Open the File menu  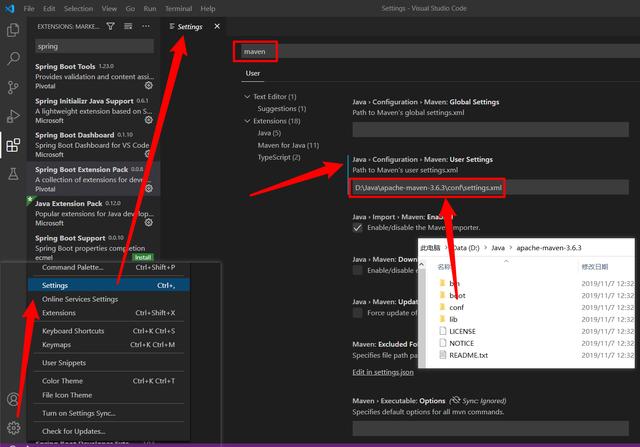[29, 9]
